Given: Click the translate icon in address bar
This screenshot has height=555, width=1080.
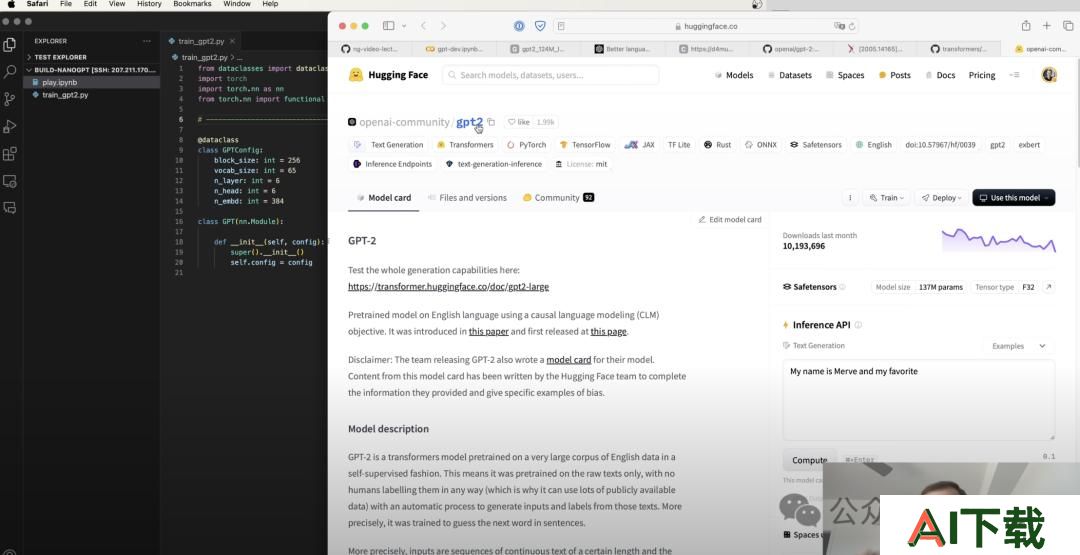Looking at the screenshot, I should [839, 26].
